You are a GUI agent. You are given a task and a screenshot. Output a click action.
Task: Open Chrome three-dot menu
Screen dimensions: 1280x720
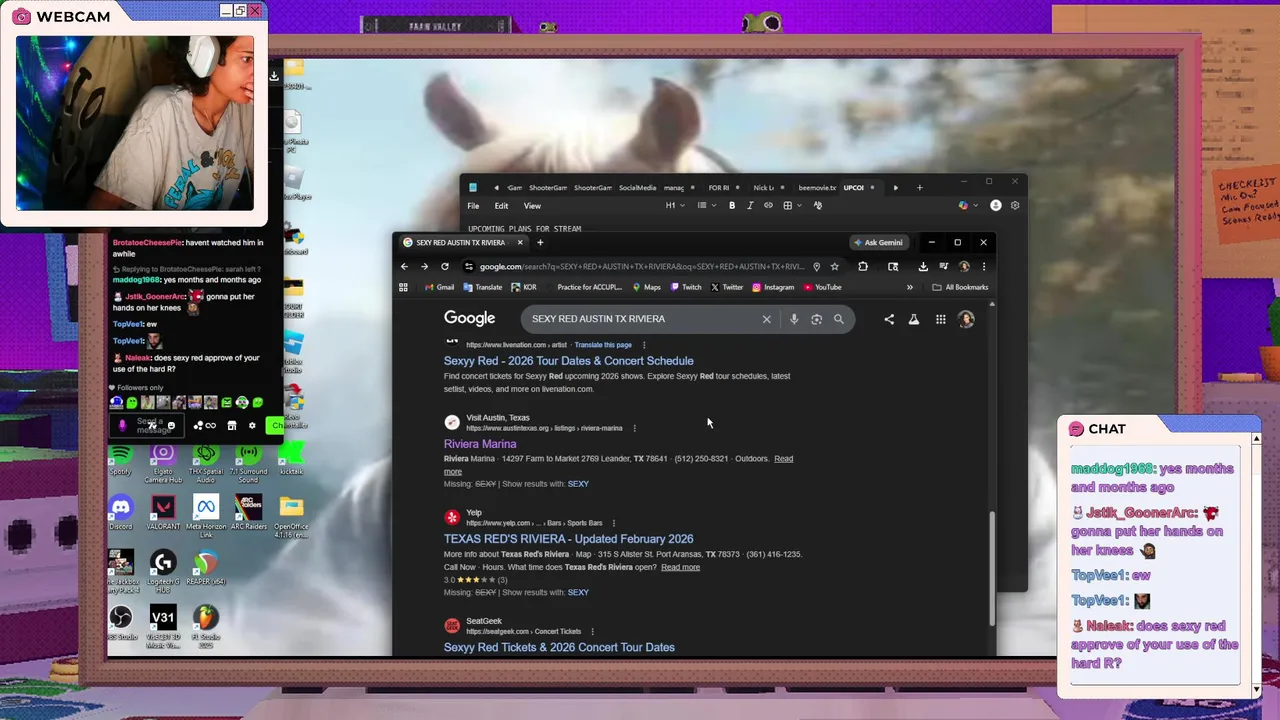pos(984,267)
